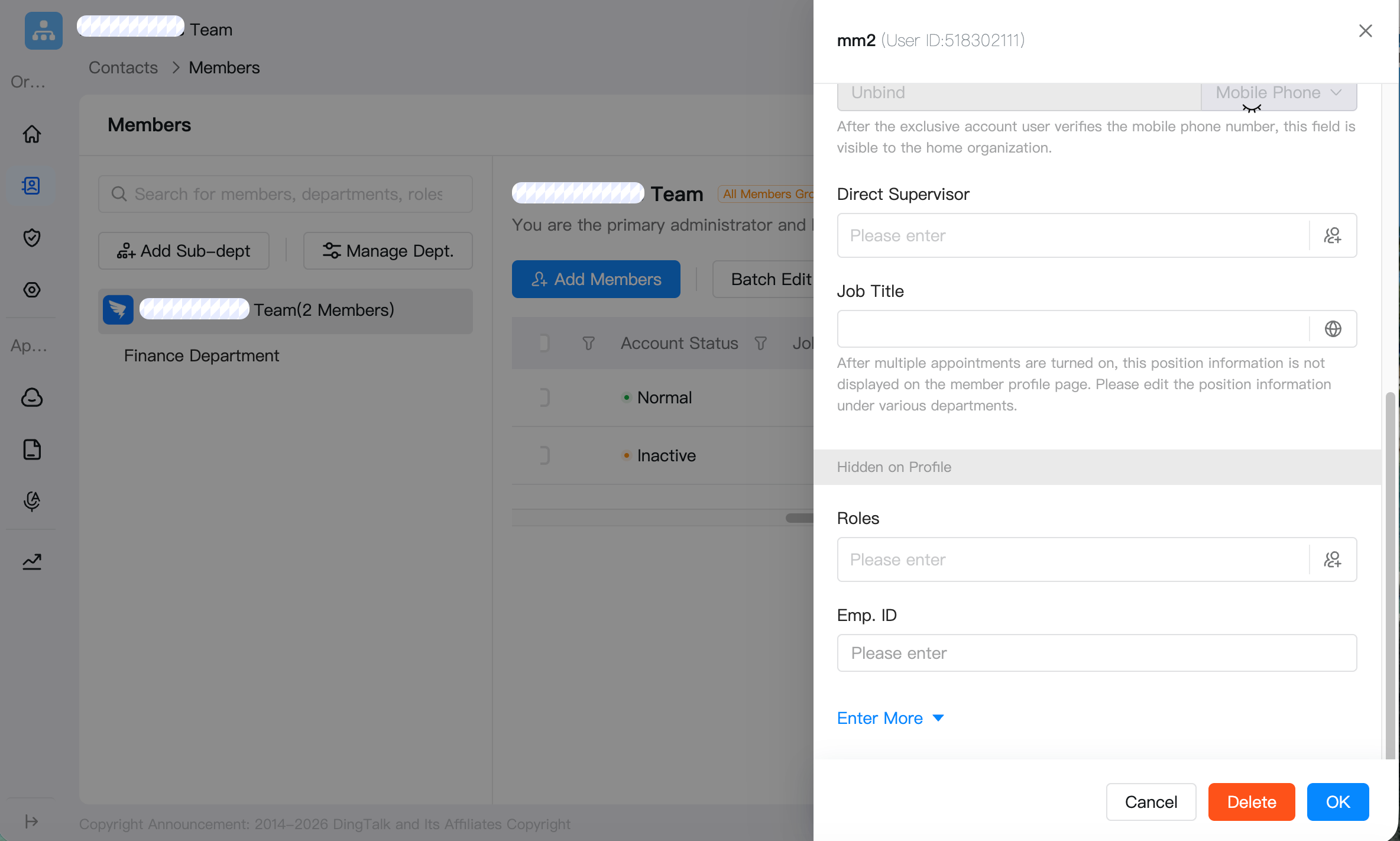Open the document icon in sidebar

(32, 449)
